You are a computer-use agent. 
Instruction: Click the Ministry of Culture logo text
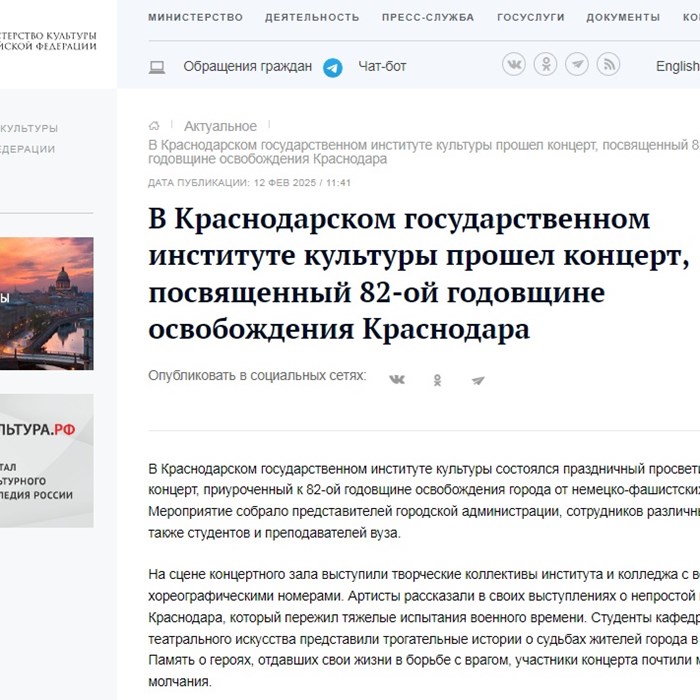pyautogui.click(x=48, y=41)
